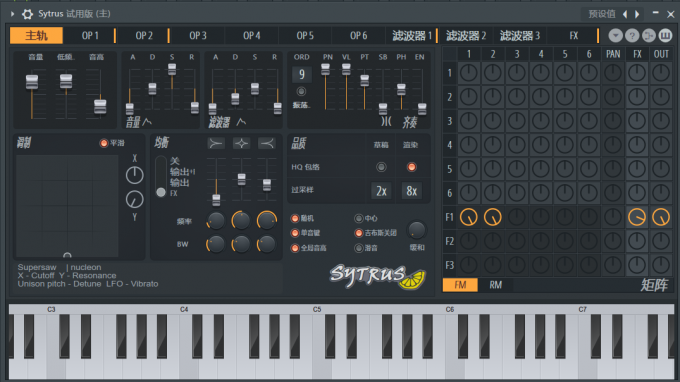Image resolution: width=680 pixels, height=382 pixels.
Task: Turn matrix knob row 1 PAN column
Action: coord(613,73)
